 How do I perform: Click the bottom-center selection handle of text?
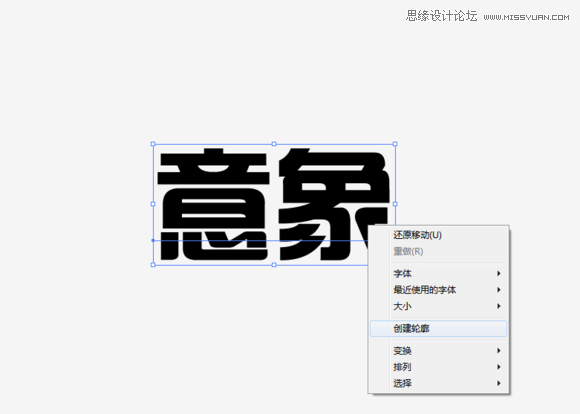(x=274, y=265)
